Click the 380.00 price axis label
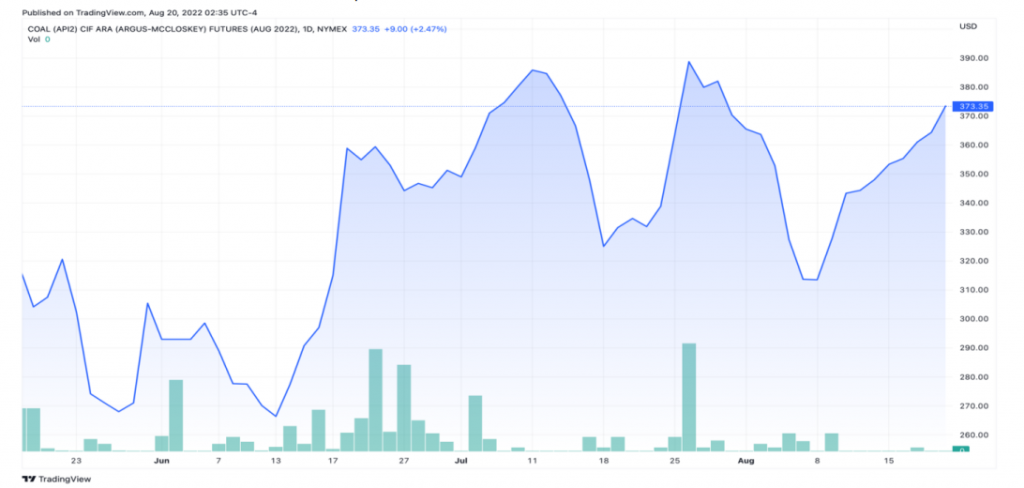The height and width of the screenshot is (488, 1024). [972, 88]
